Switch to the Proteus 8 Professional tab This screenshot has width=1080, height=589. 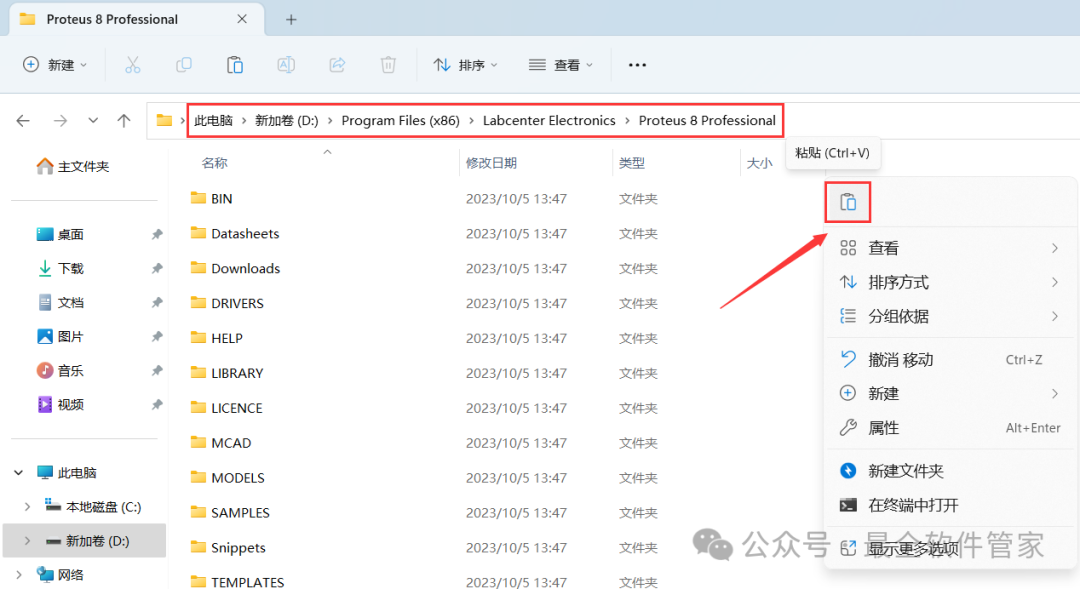110,18
